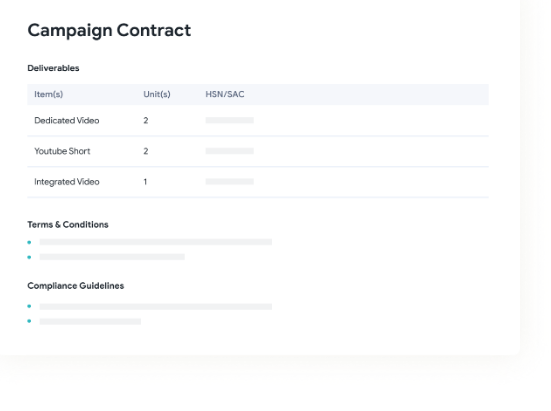Screen dimensions: 551x411
Task: Select the Integrated Video row item
Action: pos(67,182)
